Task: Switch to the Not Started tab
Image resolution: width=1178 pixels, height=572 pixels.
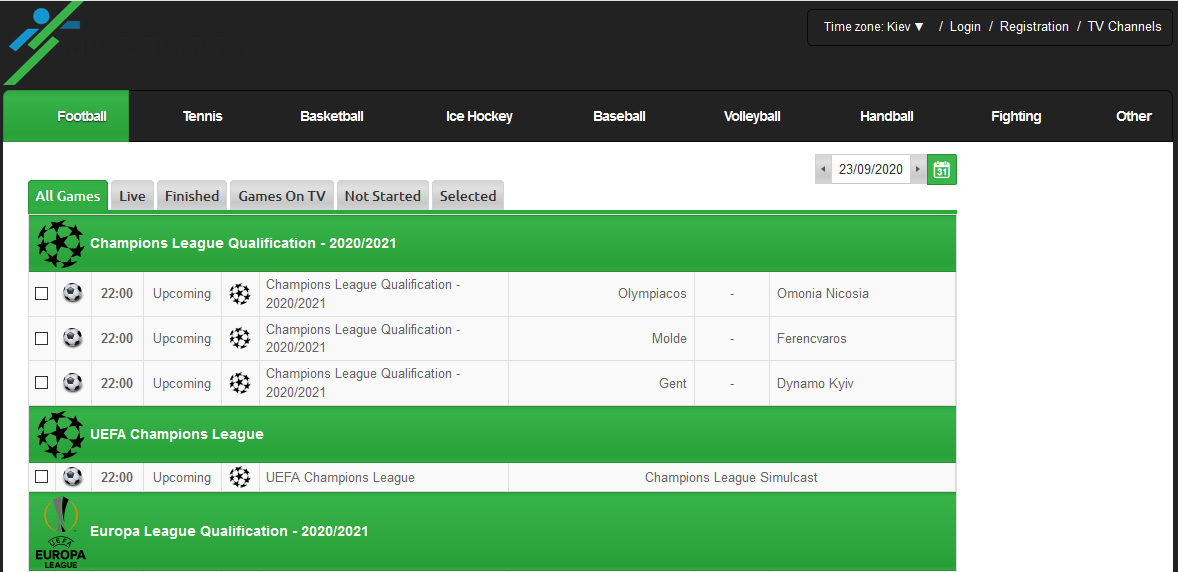Action: coord(382,196)
